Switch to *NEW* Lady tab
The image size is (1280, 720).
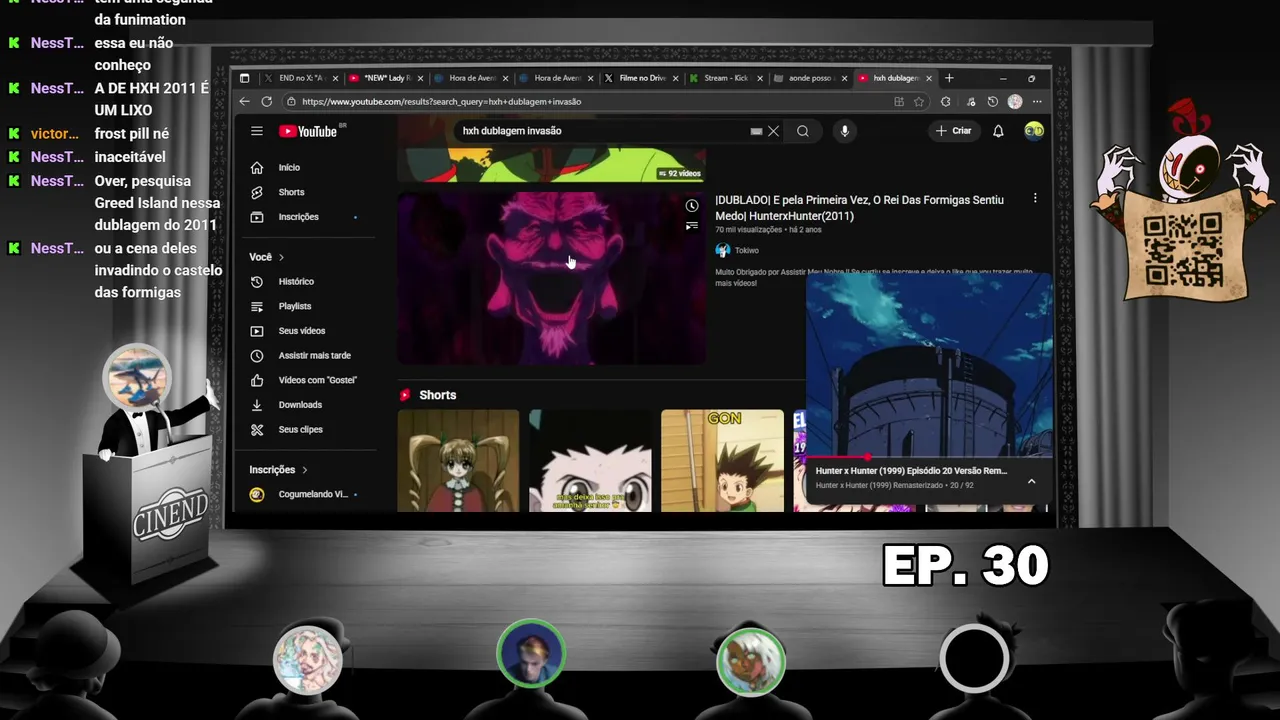coord(385,78)
